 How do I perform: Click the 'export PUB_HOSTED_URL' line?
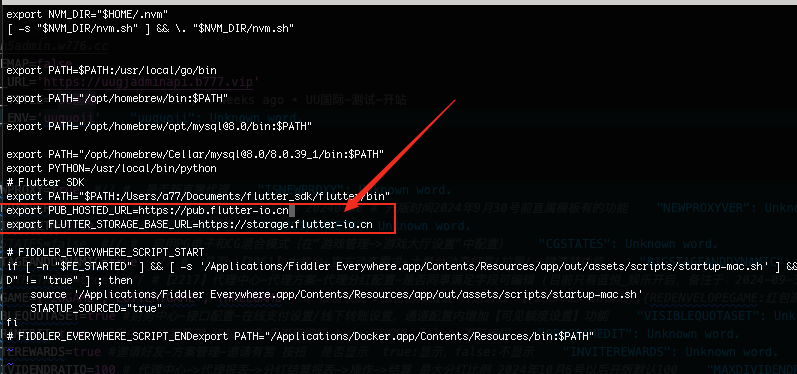click(147, 210)
